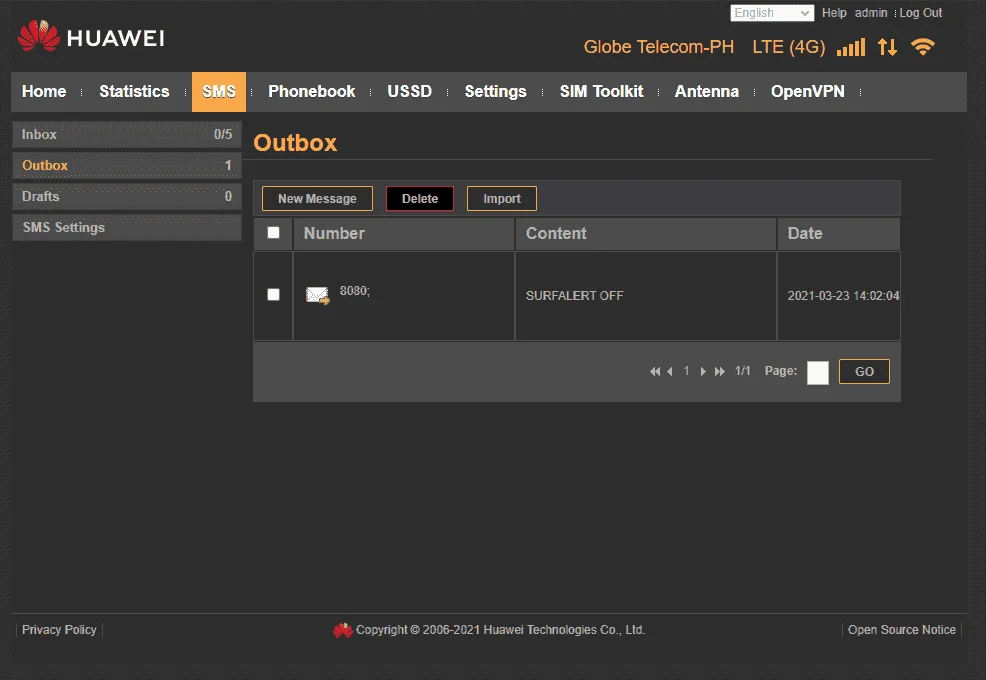
Task: Switch to Statistics tab
Action: click(134, 91)
